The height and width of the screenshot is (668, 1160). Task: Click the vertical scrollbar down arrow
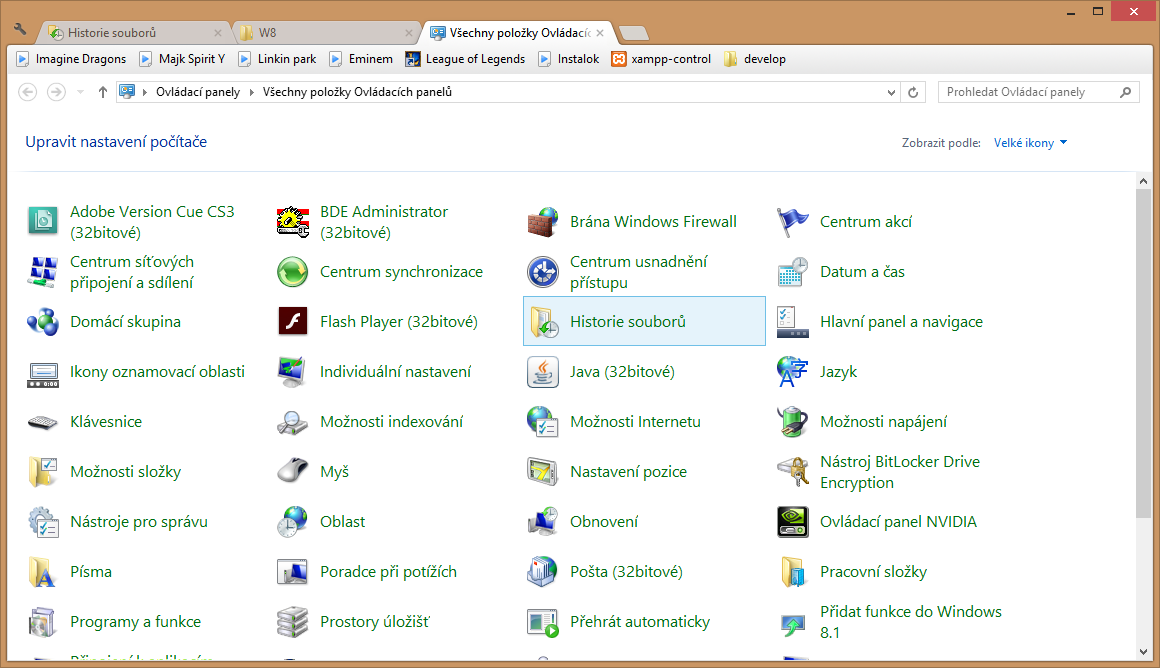click(1143, 652)
